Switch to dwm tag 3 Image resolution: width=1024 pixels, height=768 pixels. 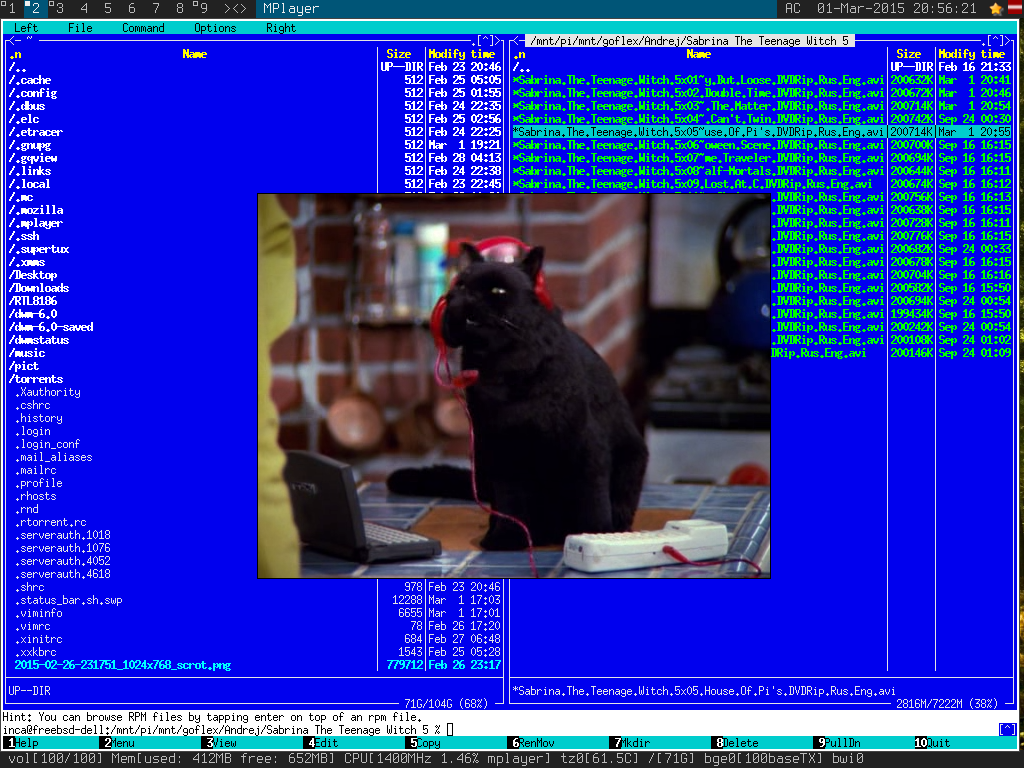tap(59, 8)
